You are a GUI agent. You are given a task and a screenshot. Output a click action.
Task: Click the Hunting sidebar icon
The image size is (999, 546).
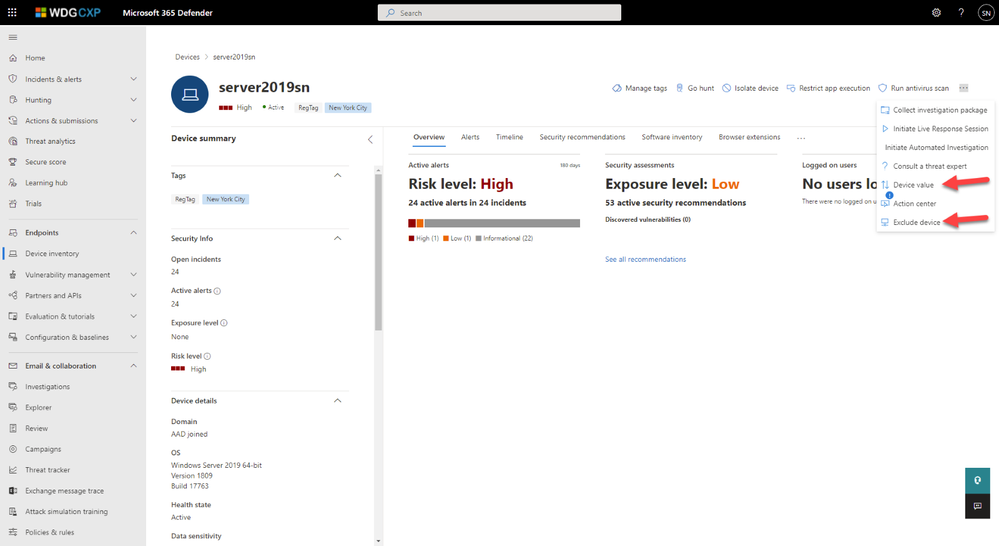[13, 100]
